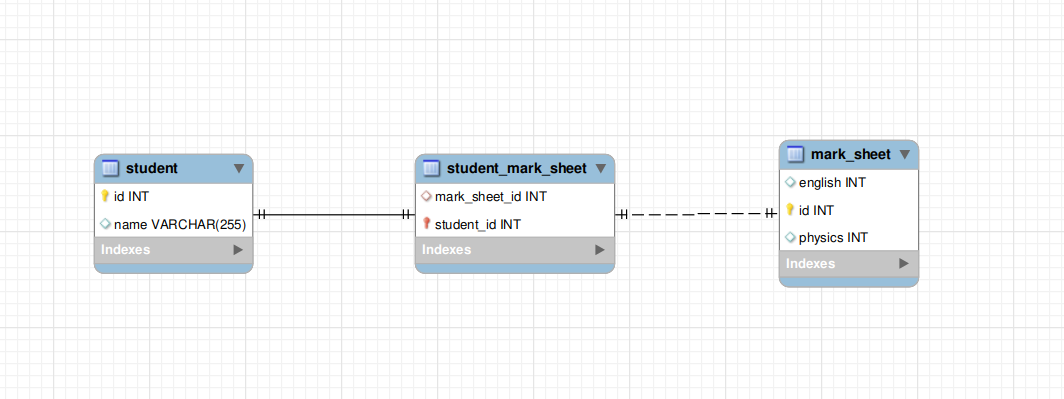
Task: Click the mark_sheet table icon
Action: click(x=795, y=155)
